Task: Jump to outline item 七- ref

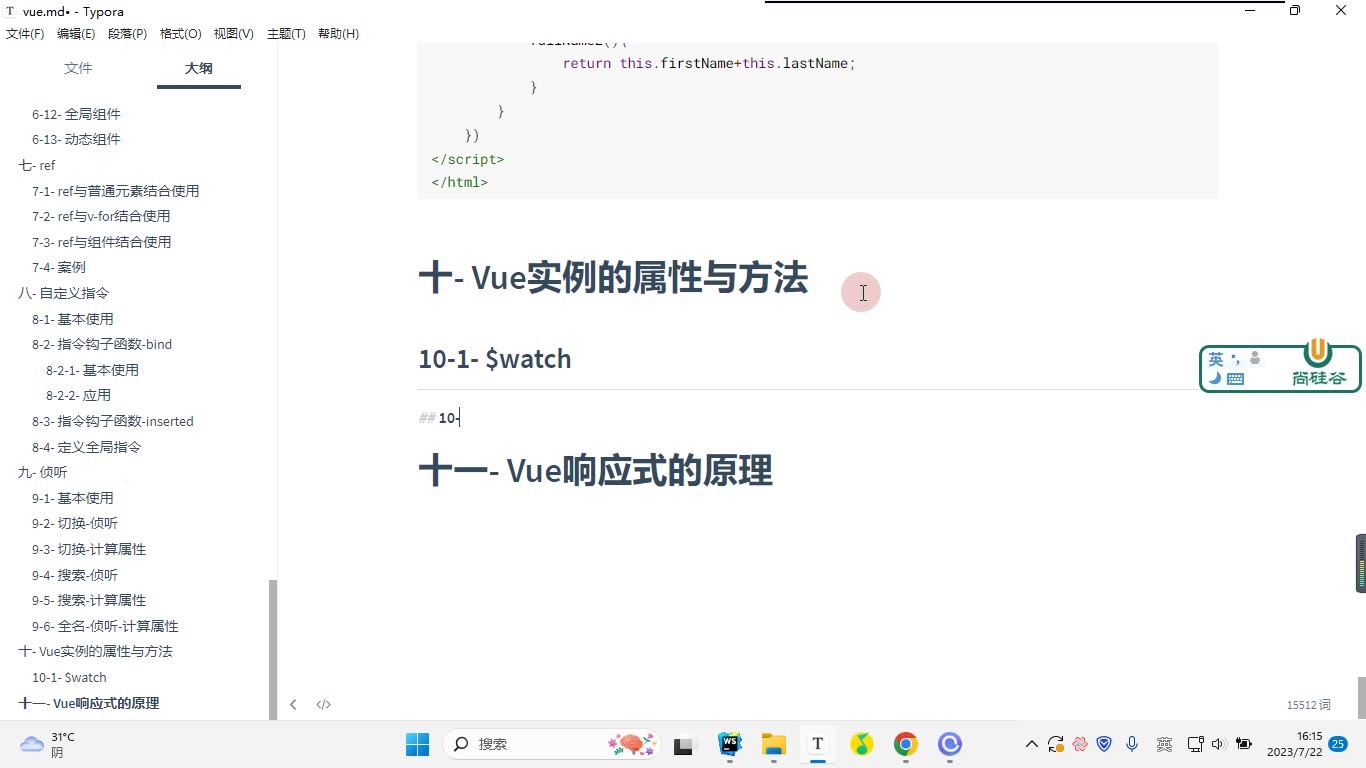Action: 37,165
